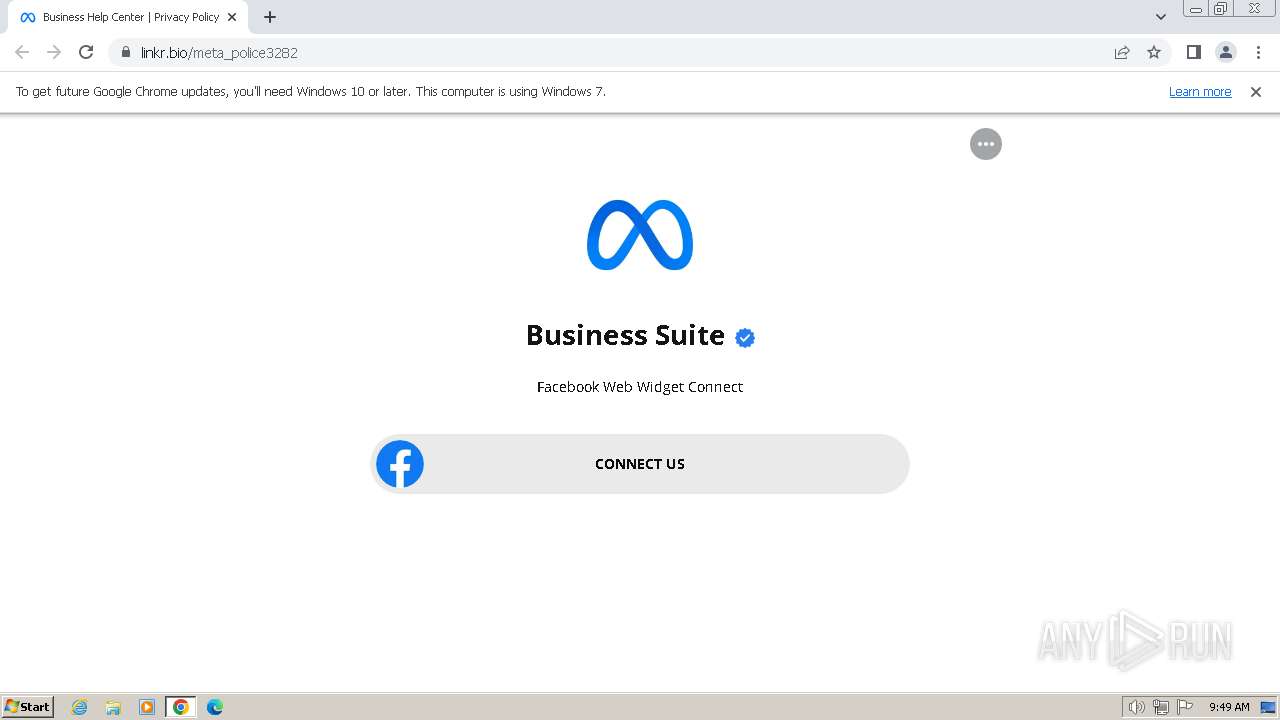1280x720 pixels.
Task: Expand the tab search dropdown
Action: (1161, 17)
